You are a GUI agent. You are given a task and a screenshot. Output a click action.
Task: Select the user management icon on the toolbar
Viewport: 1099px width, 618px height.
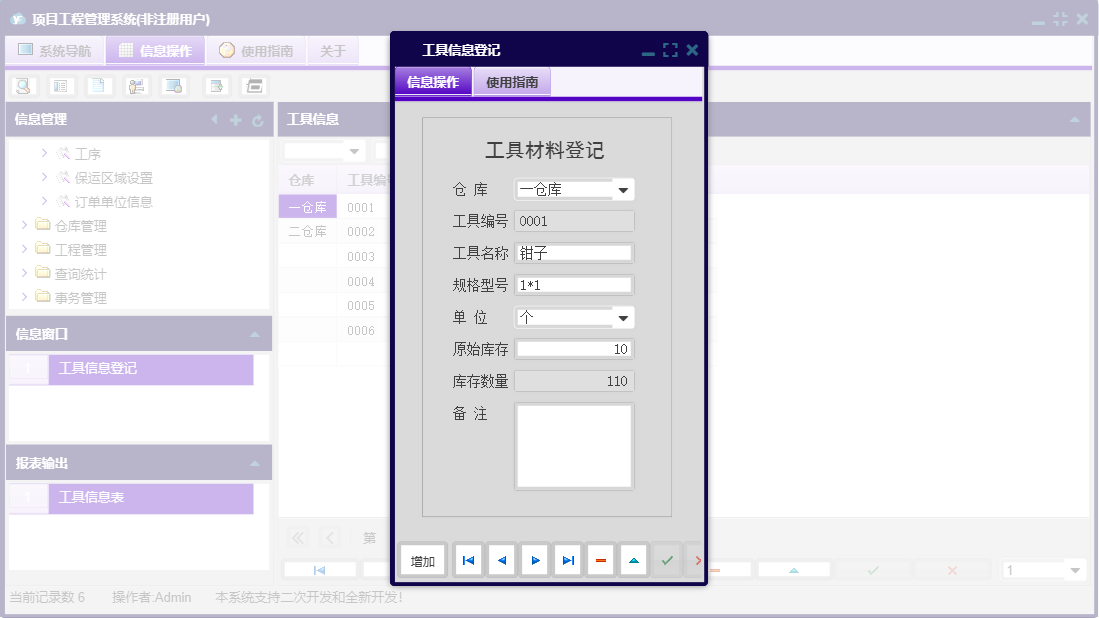coord(135,86)
